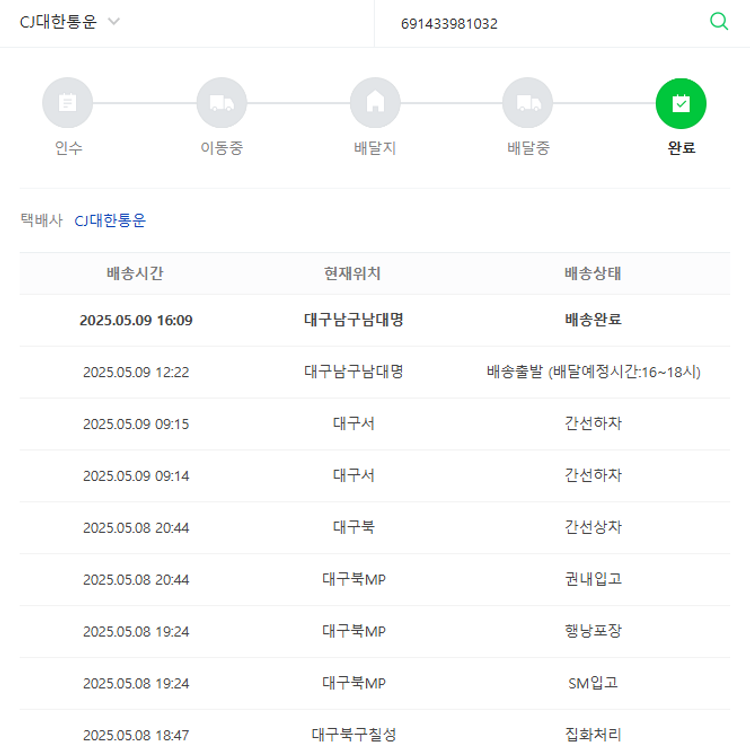
Task: Click the 완료 step label
Action: 681,149
